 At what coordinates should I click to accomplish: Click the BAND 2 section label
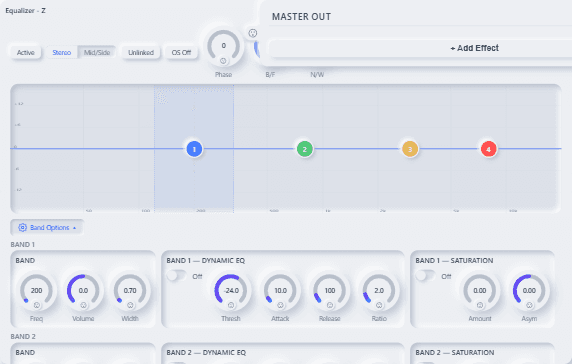coord(23,336)
